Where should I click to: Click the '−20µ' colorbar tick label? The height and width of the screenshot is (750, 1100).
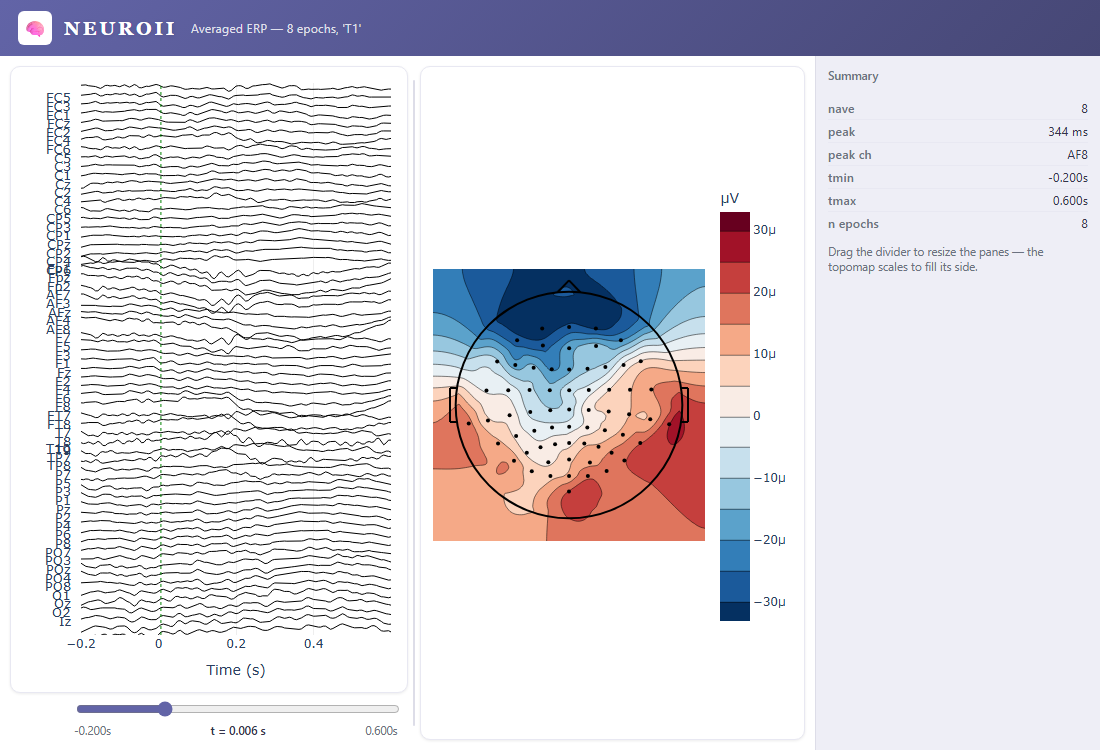770,540
